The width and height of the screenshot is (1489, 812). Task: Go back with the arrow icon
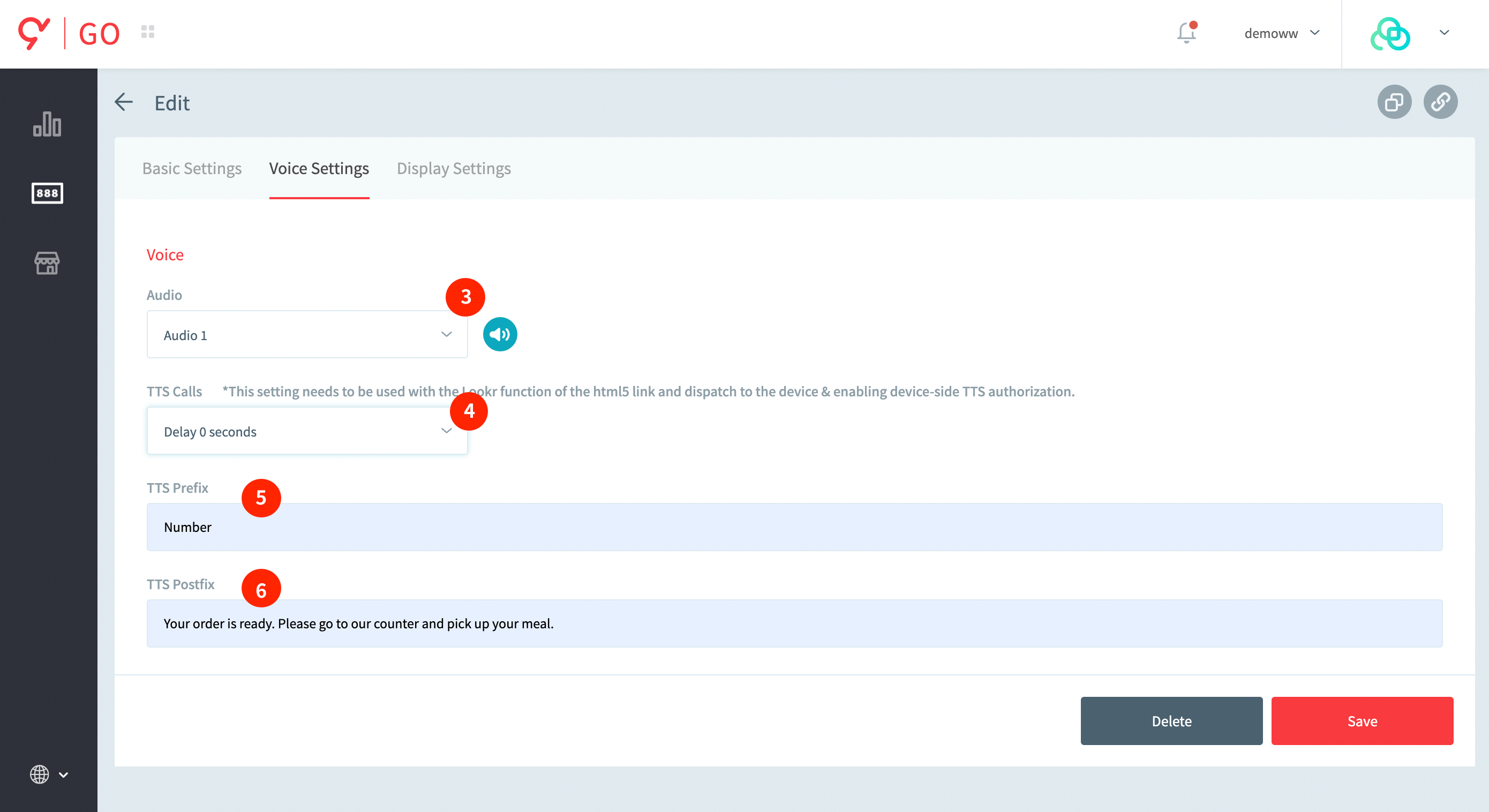pyautogui.click(x=124, y=102)
